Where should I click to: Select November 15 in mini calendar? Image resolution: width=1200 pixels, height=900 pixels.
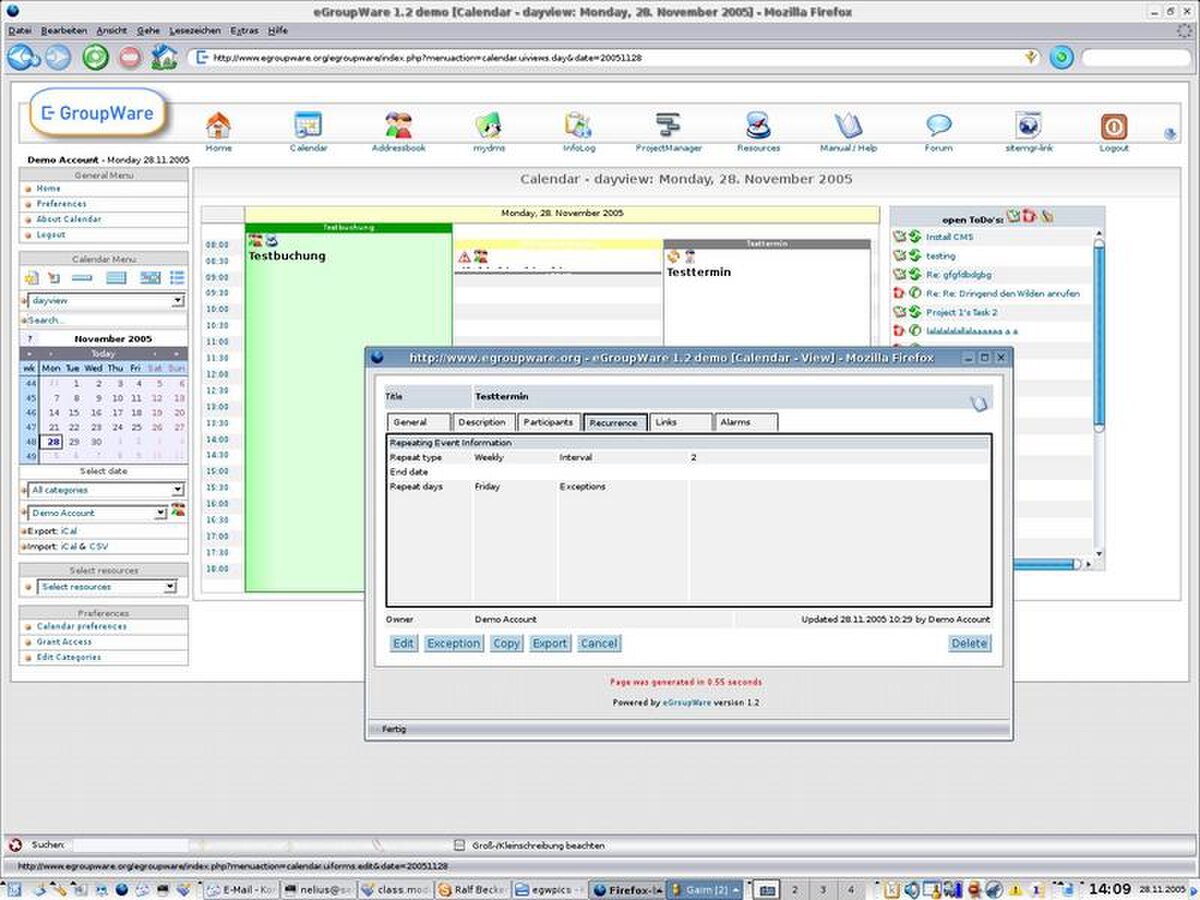(x=75, y=412)
